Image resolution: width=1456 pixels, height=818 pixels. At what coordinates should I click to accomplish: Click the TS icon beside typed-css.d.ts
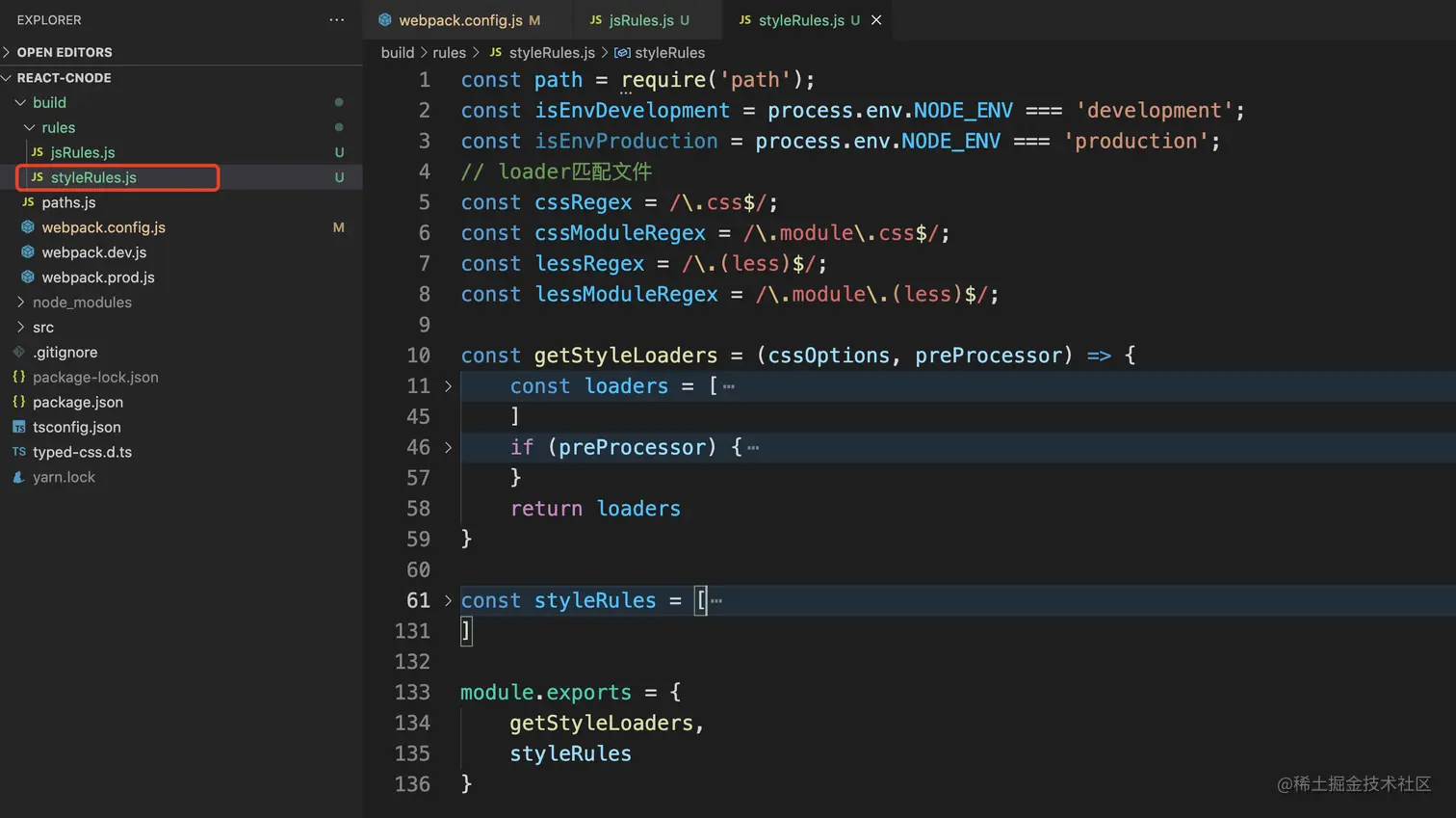[18, 452]
